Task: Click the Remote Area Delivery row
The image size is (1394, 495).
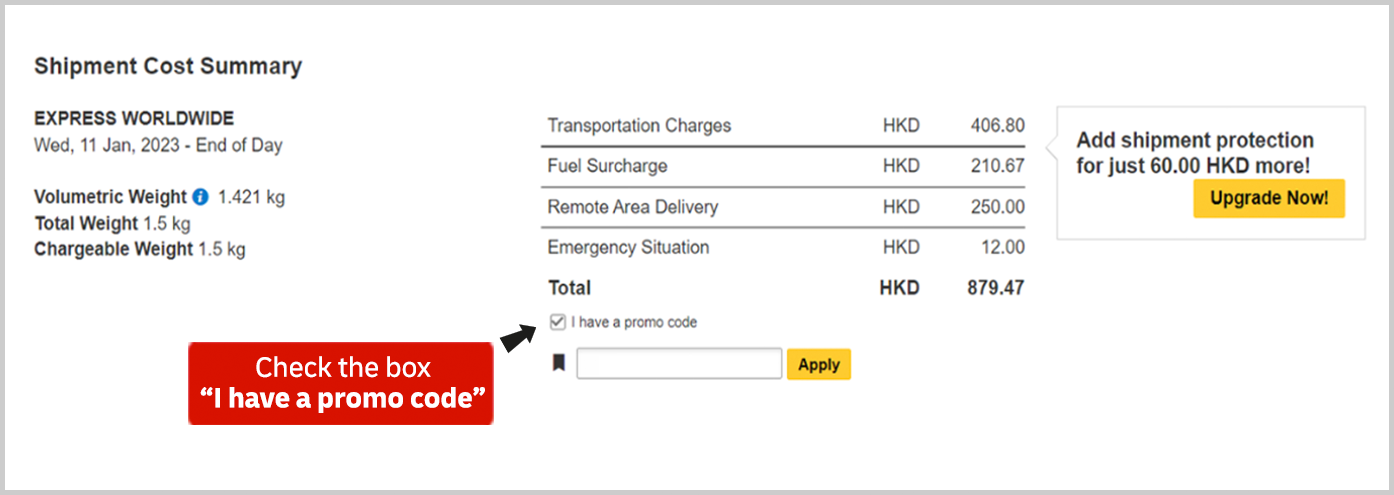Action: [786, 207]
